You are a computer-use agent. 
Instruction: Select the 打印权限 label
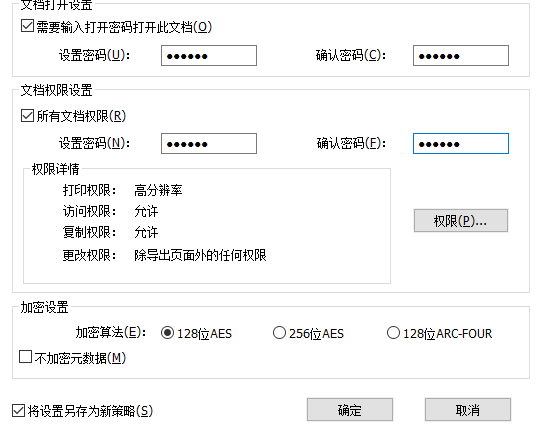coord(89,190)
